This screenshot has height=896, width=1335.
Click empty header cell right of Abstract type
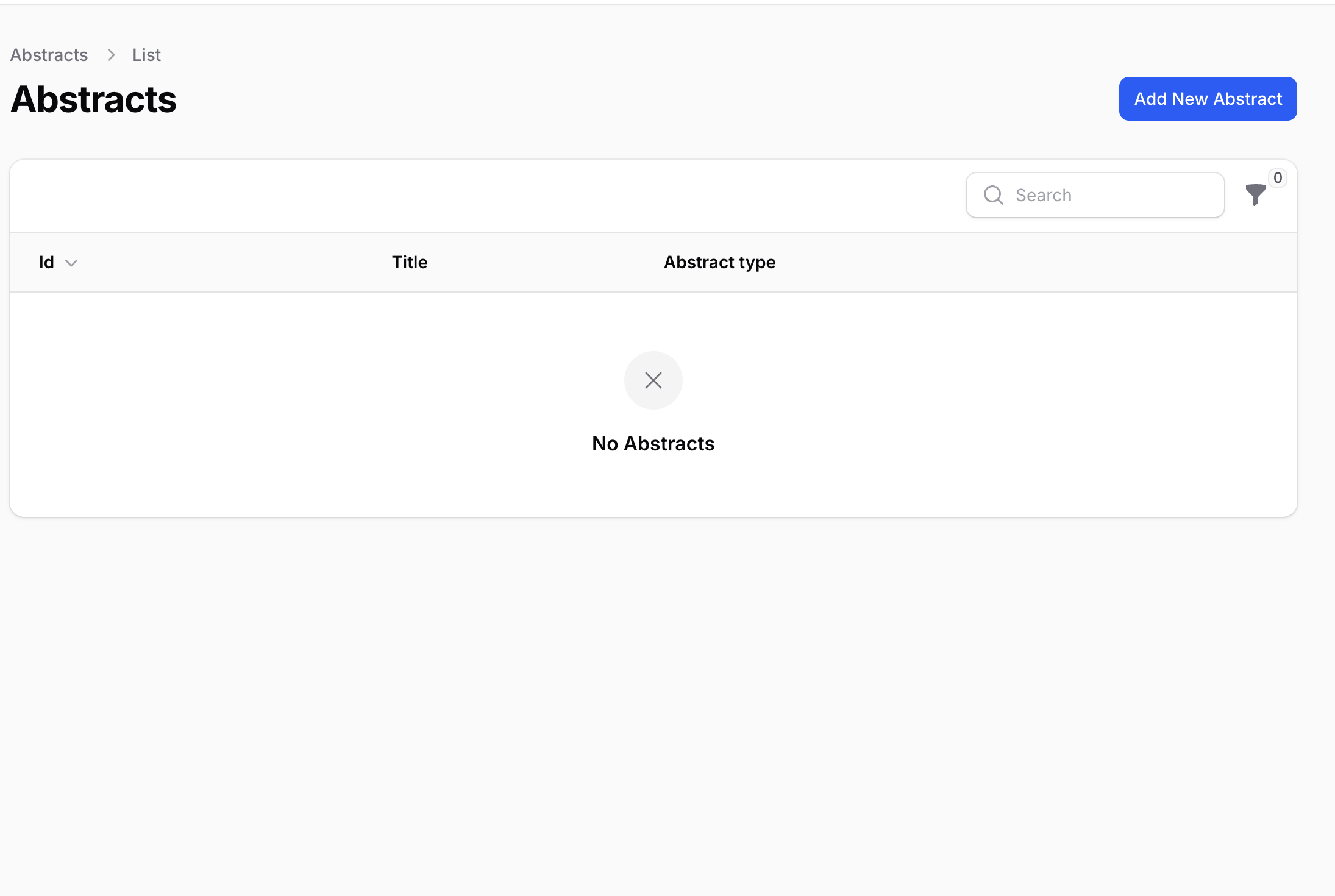click(x=1036, y=262)
